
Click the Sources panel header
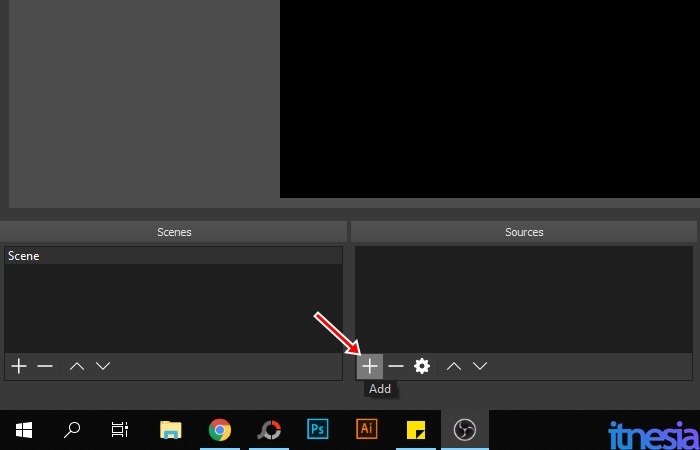click(x=525, y=232)
